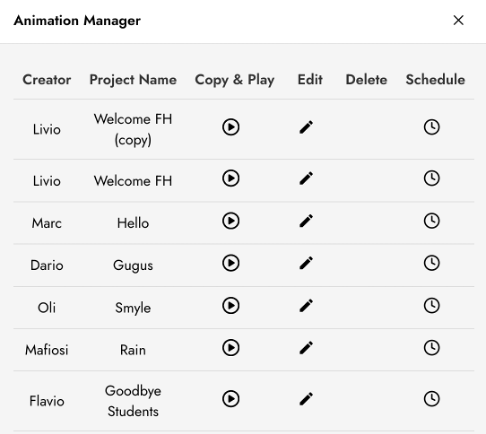Select the 'Smyle' project name cell
This screenshot has width=486, height=434.
tap(133, 308)
